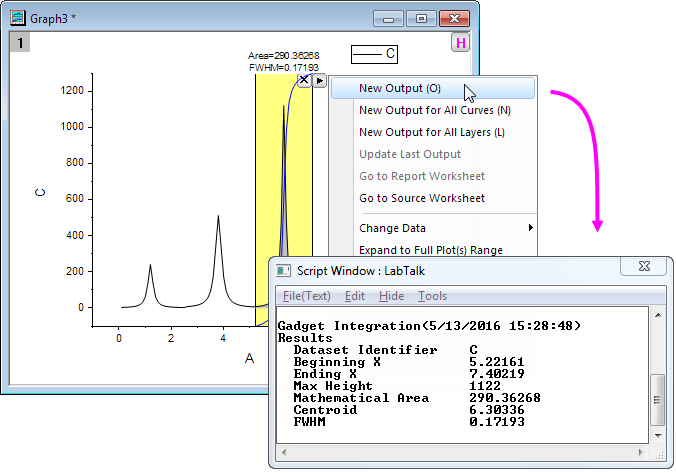Click the Graph3 window icon

[x=18, y=17]
